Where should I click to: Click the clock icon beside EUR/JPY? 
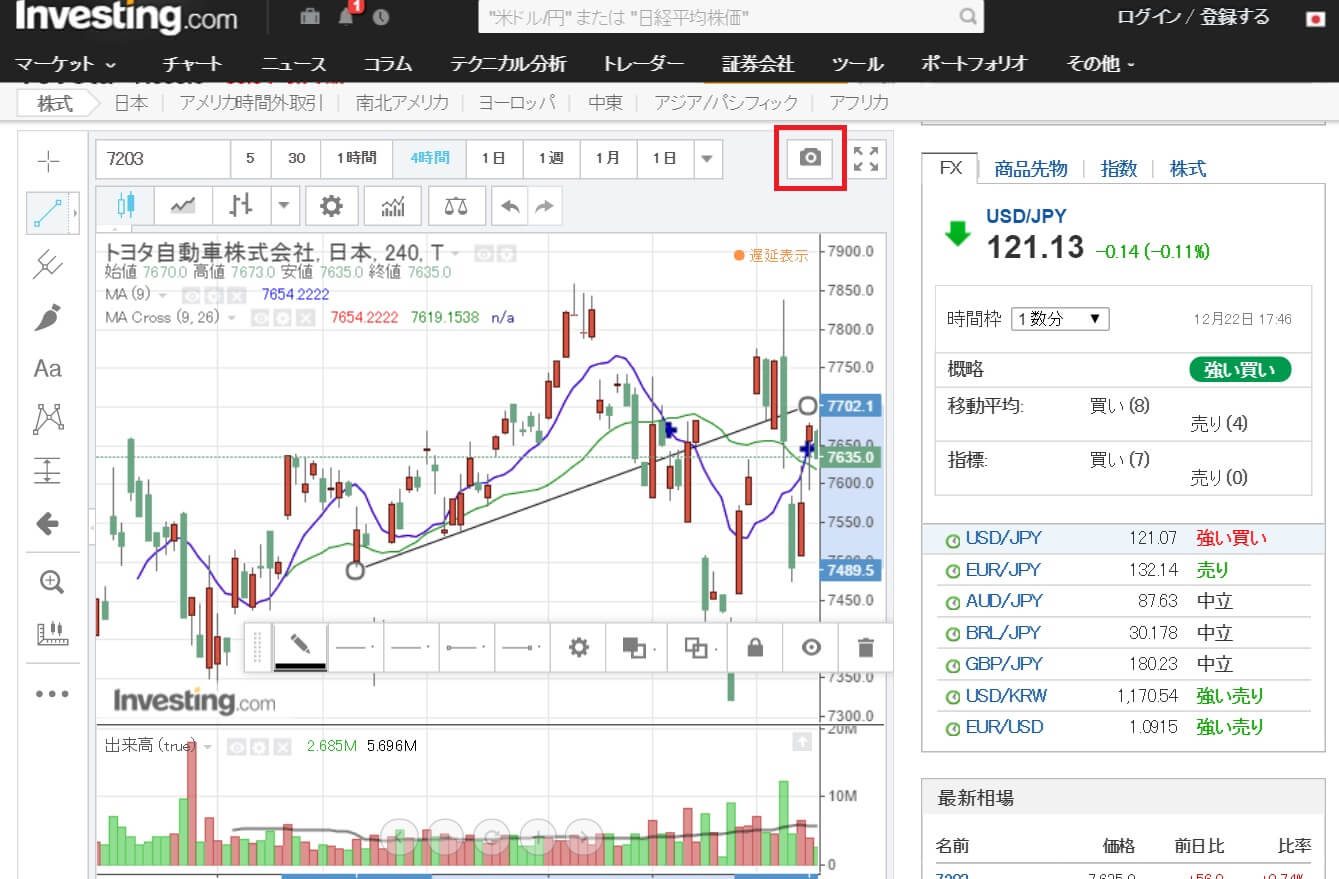(953, 571)
